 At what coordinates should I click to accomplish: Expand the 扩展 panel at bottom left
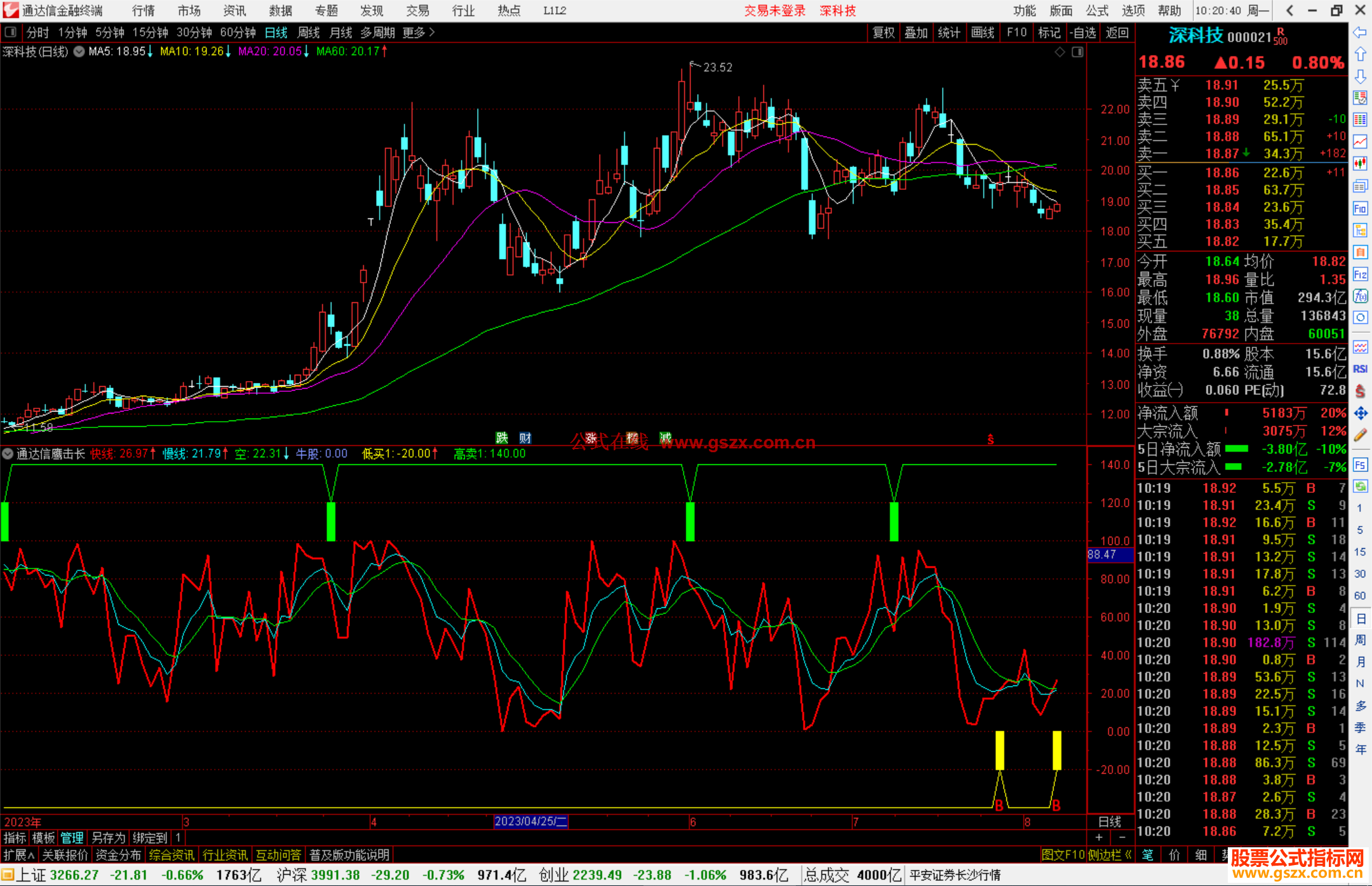pos(19,855)
